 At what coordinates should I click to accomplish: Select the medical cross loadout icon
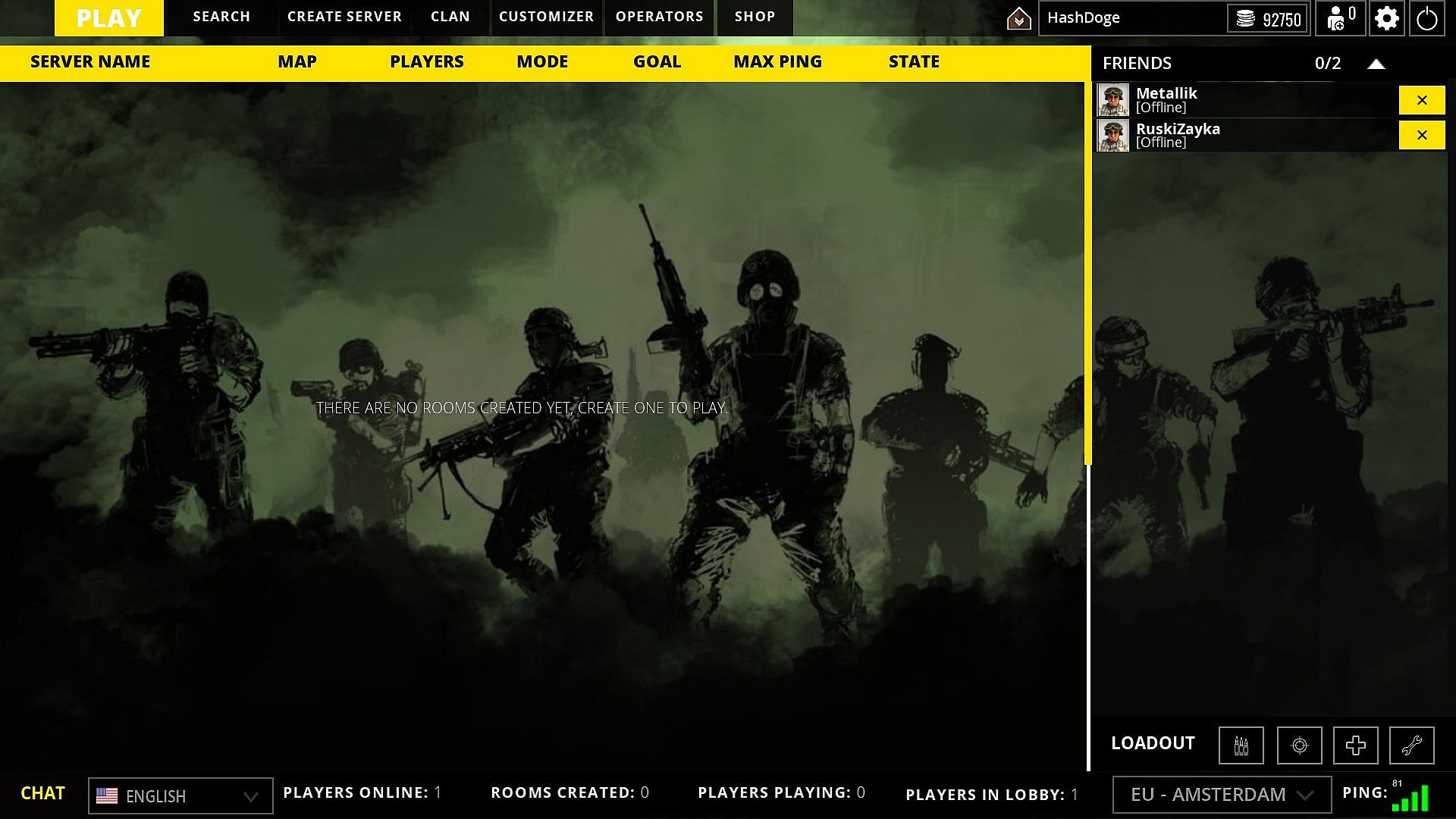click(1355, 745)
